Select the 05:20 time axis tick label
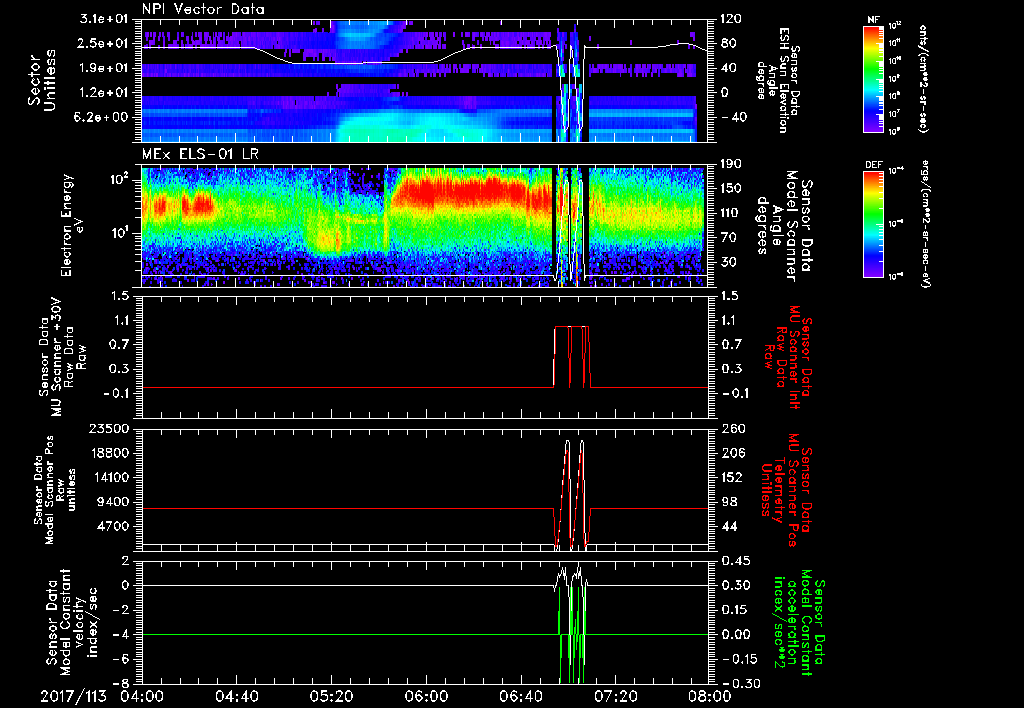Image resolution: width=1024 pixels, height=708 pixels. point(331,695)
